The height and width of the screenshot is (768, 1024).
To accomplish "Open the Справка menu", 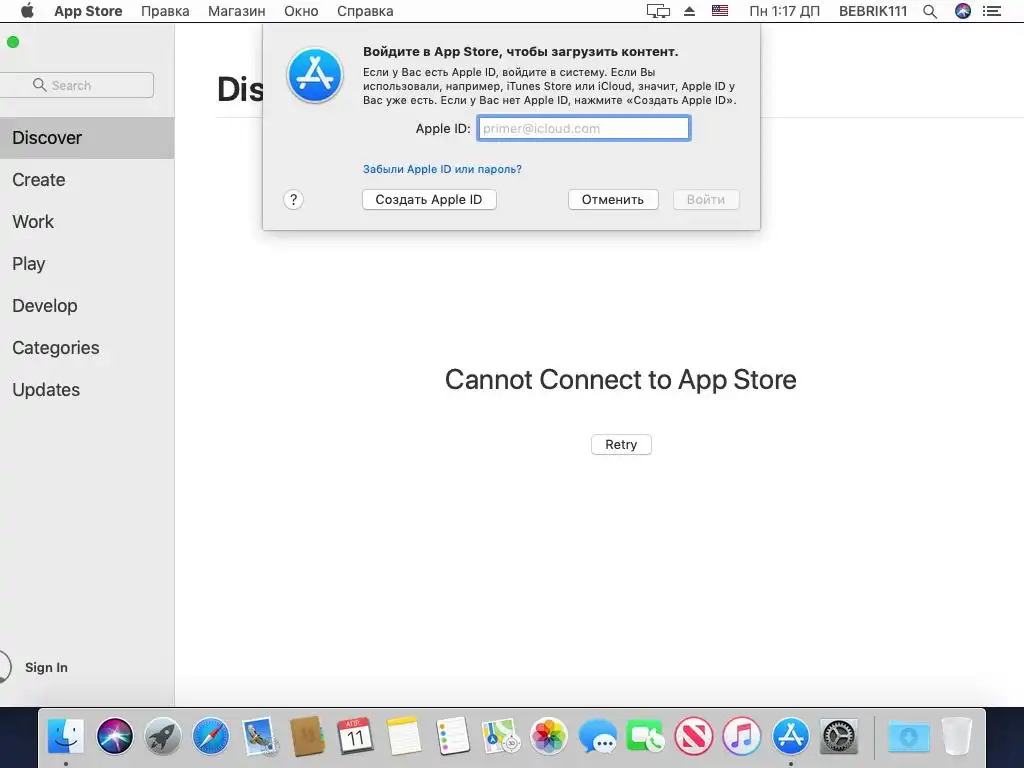I will tap(365, 11).
